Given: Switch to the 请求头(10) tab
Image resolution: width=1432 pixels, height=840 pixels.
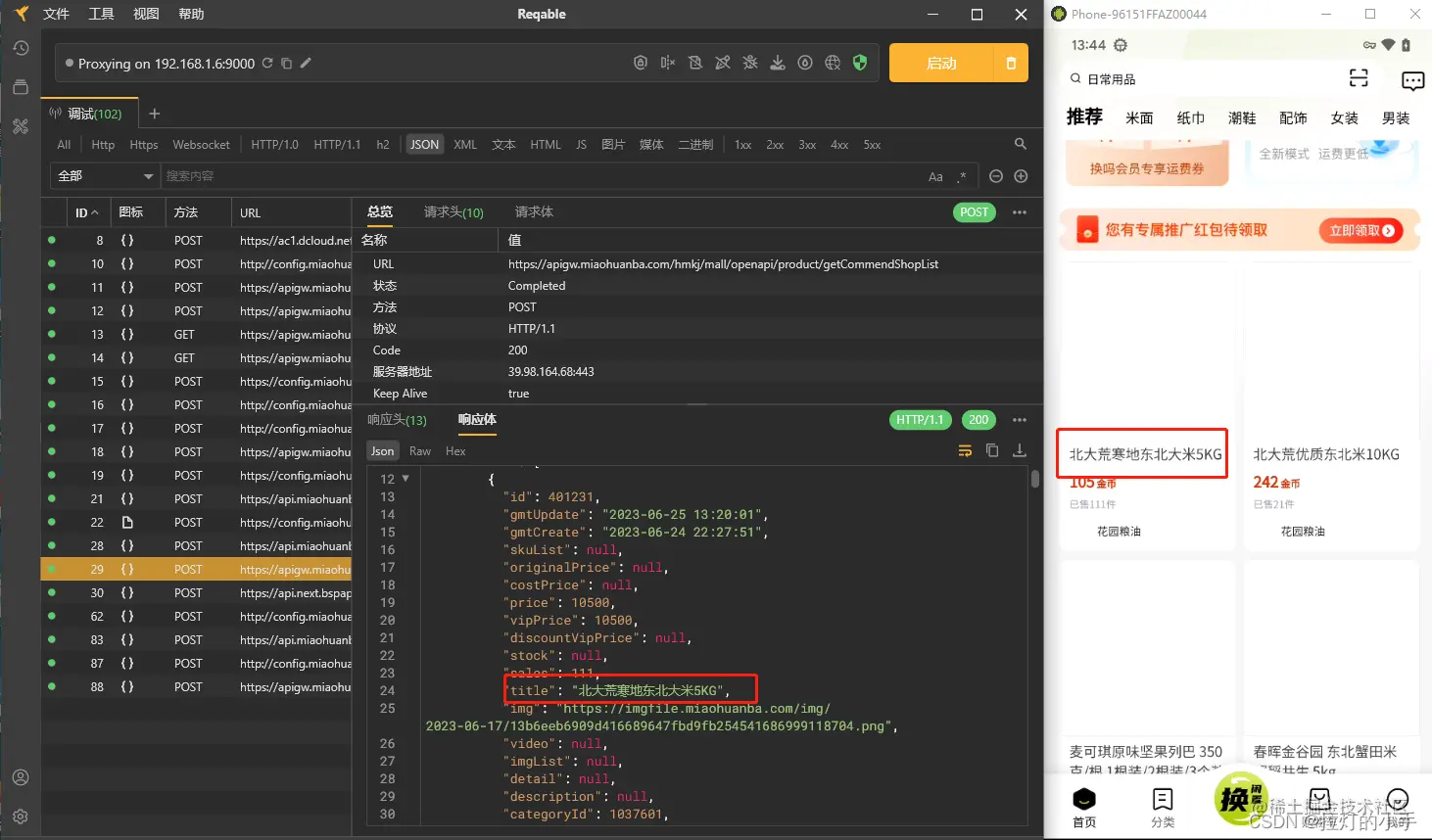Looking at the screenshot, I should [453, 211].
